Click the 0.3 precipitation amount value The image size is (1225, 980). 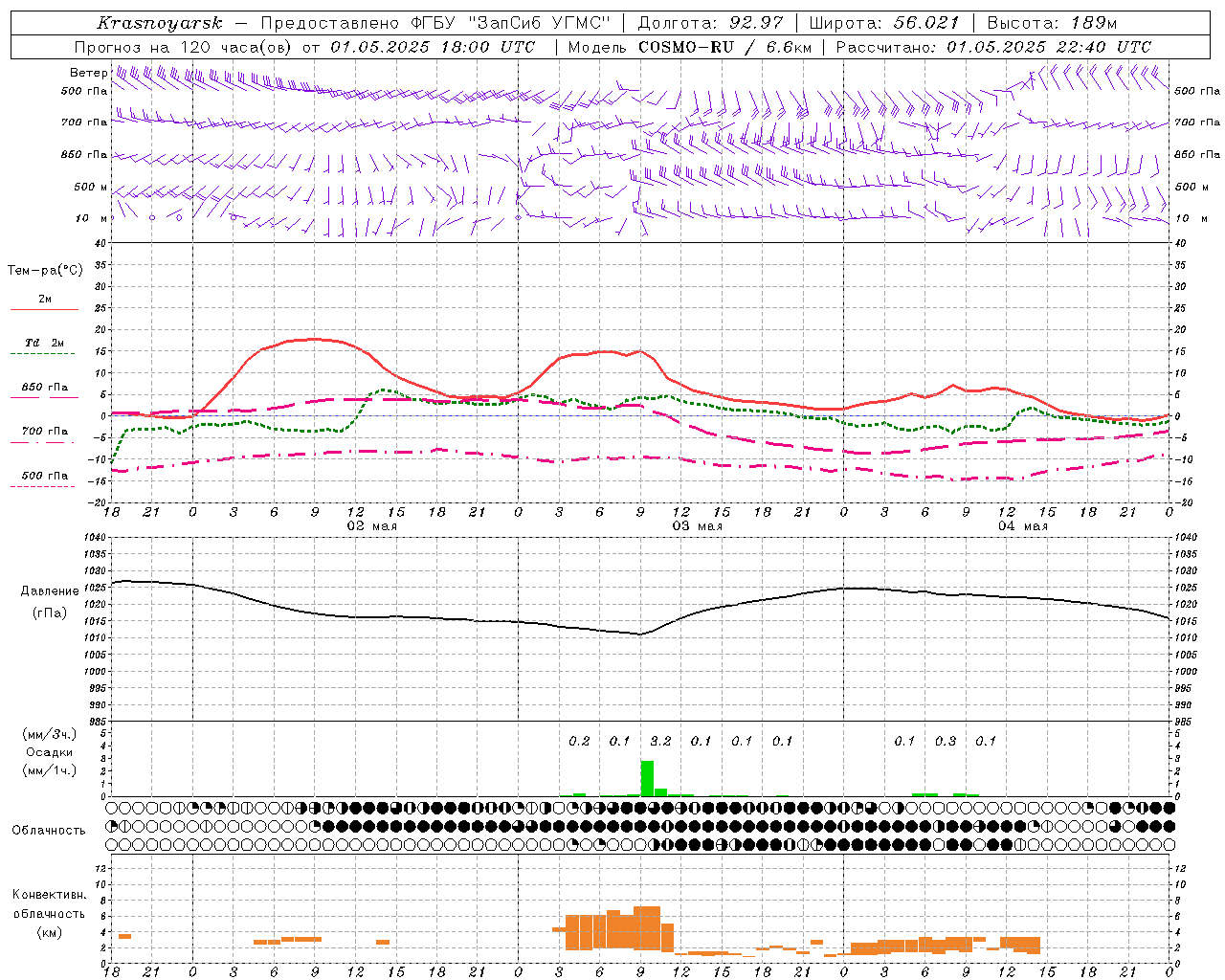pyautogui.click(x=946, y=741)
